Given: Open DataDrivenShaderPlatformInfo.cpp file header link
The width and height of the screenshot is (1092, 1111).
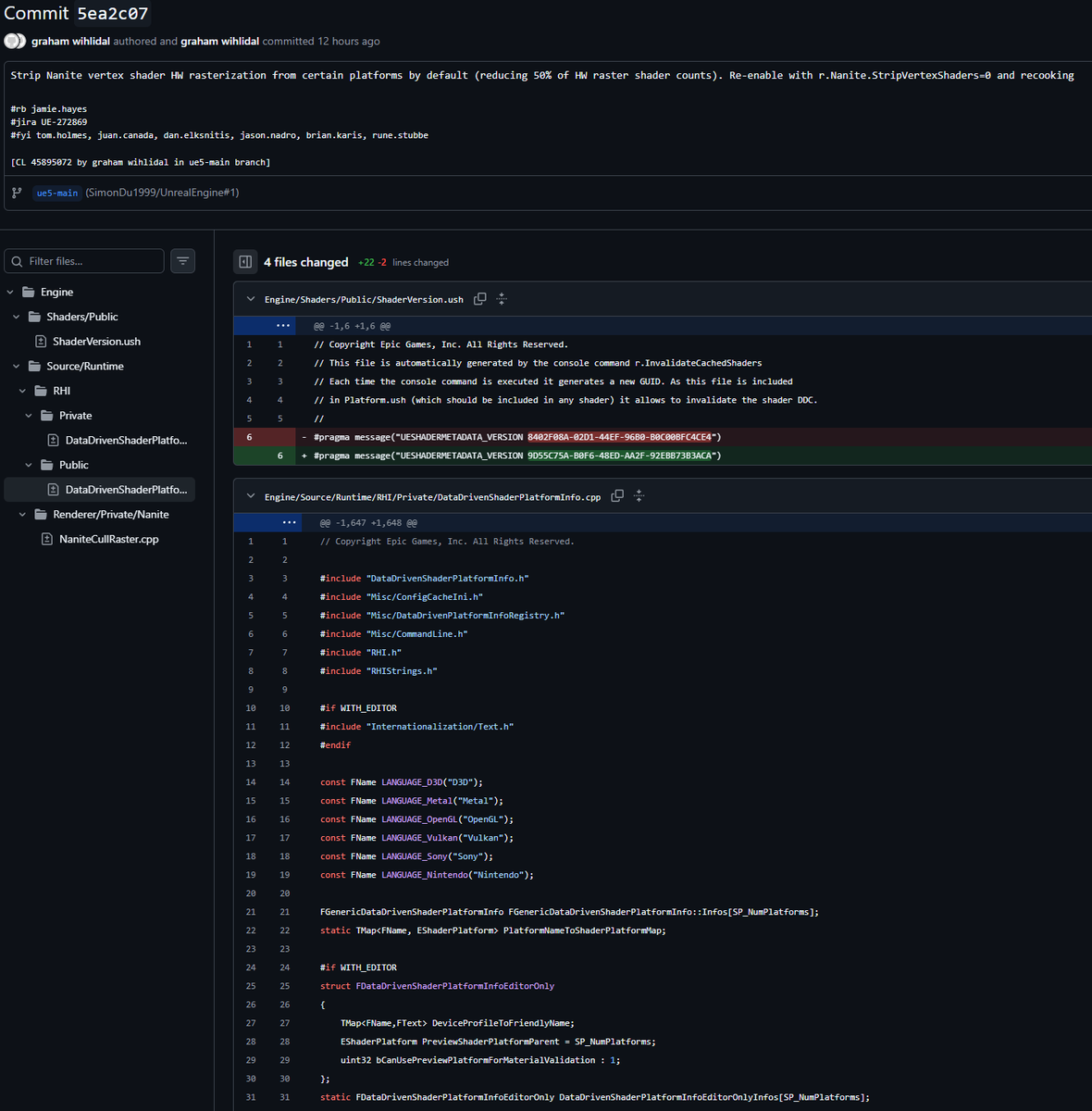Looking at the screenshot, I should click(432, 497).
